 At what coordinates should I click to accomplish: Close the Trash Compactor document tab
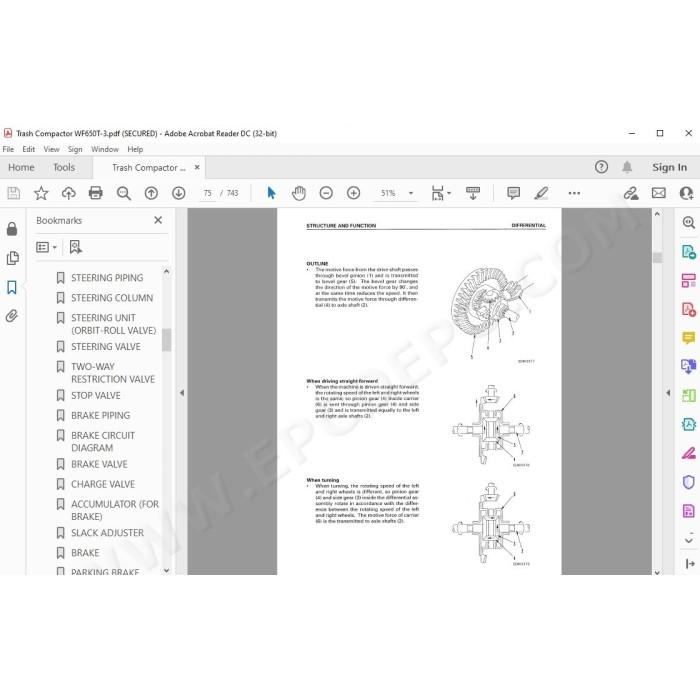[x=197, y=167]
